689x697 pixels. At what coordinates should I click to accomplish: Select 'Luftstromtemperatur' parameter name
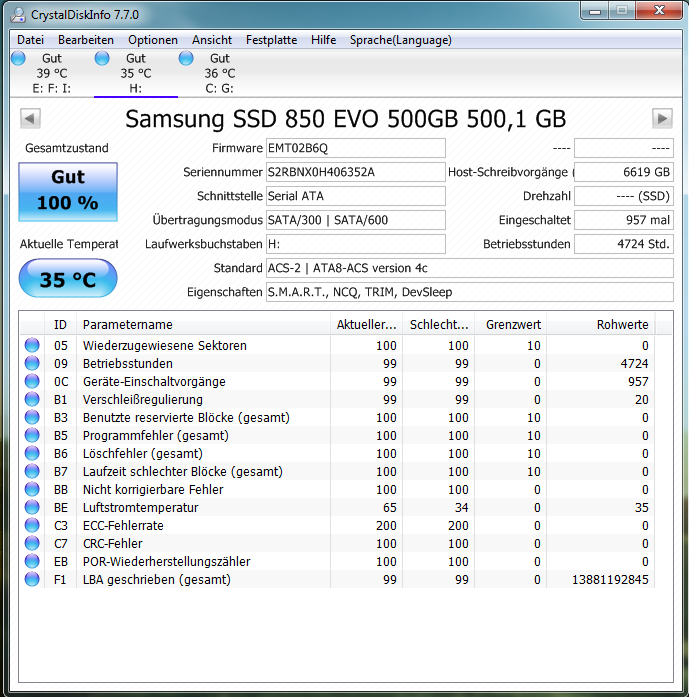coord(140,508)
